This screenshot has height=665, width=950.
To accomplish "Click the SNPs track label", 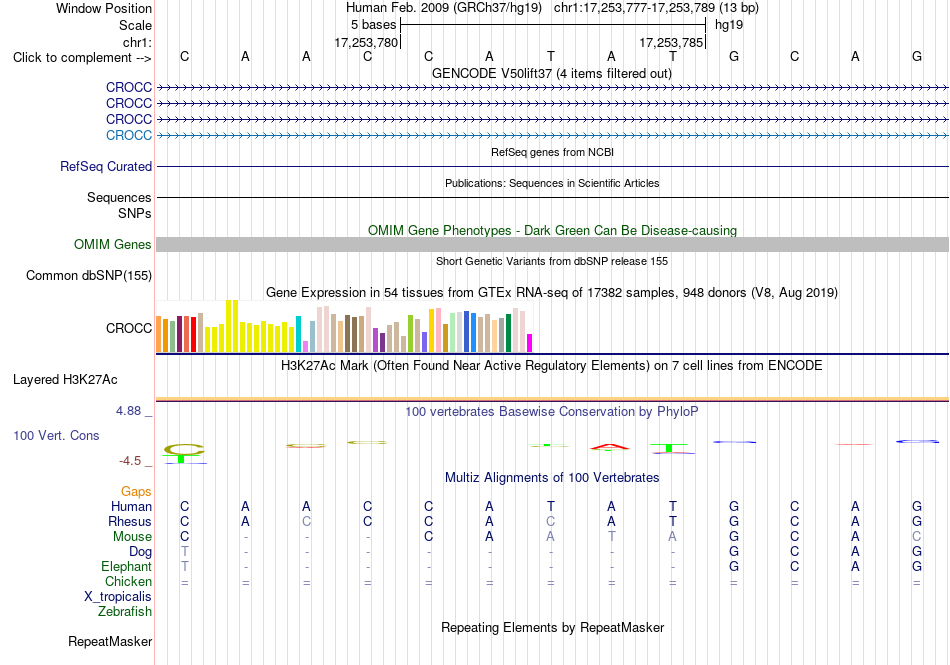I will [135, 213].
